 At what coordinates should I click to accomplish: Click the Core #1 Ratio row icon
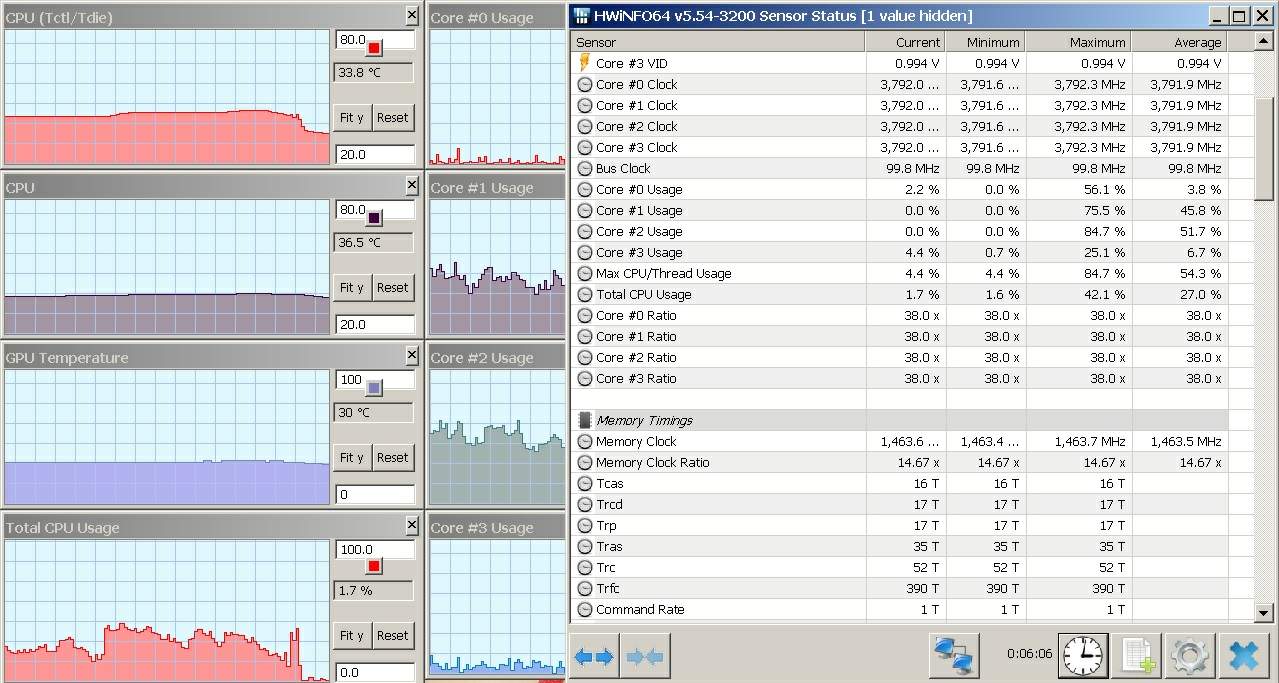tap(585, 336)
